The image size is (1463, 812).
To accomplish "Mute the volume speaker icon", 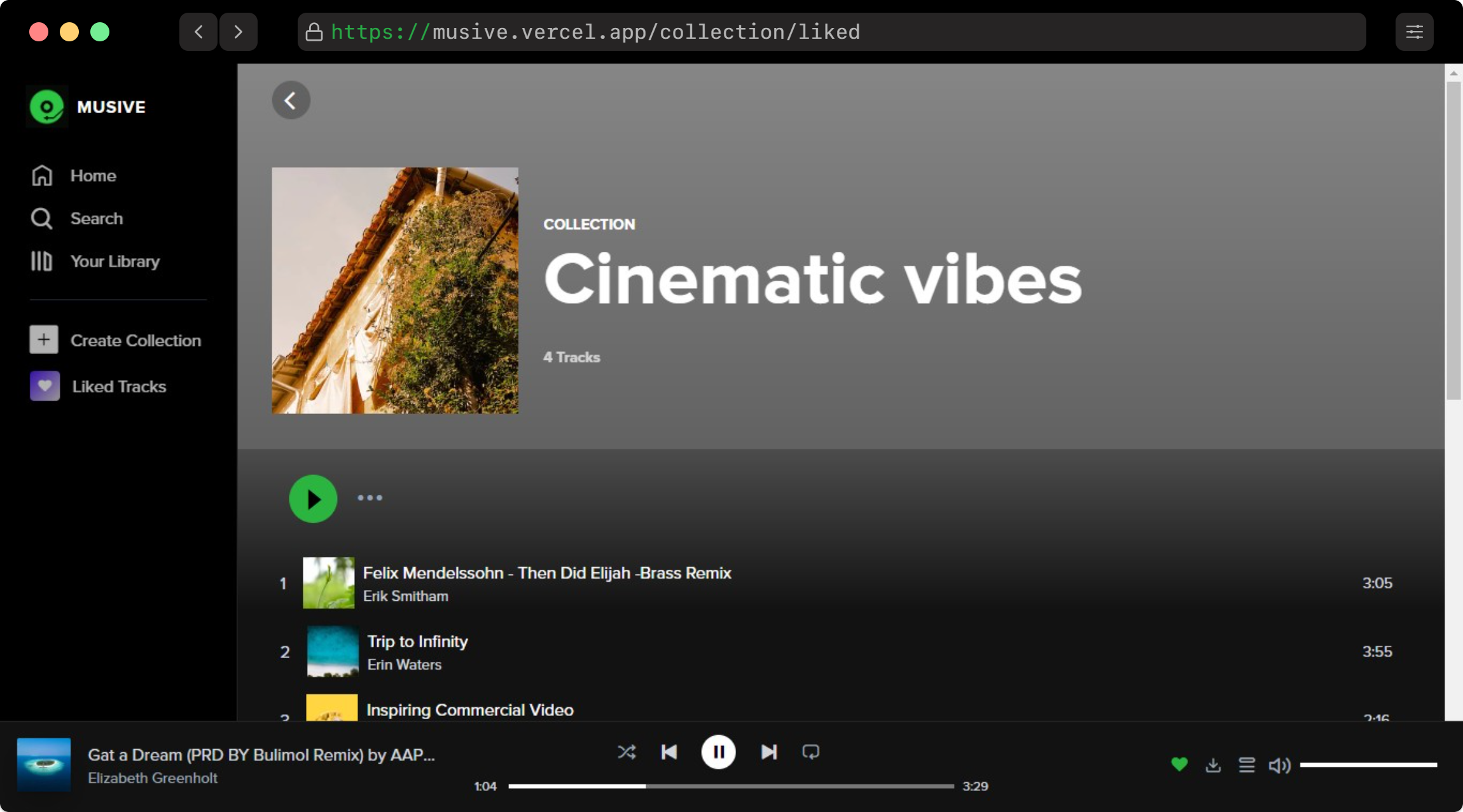I will coord(1279,765).
